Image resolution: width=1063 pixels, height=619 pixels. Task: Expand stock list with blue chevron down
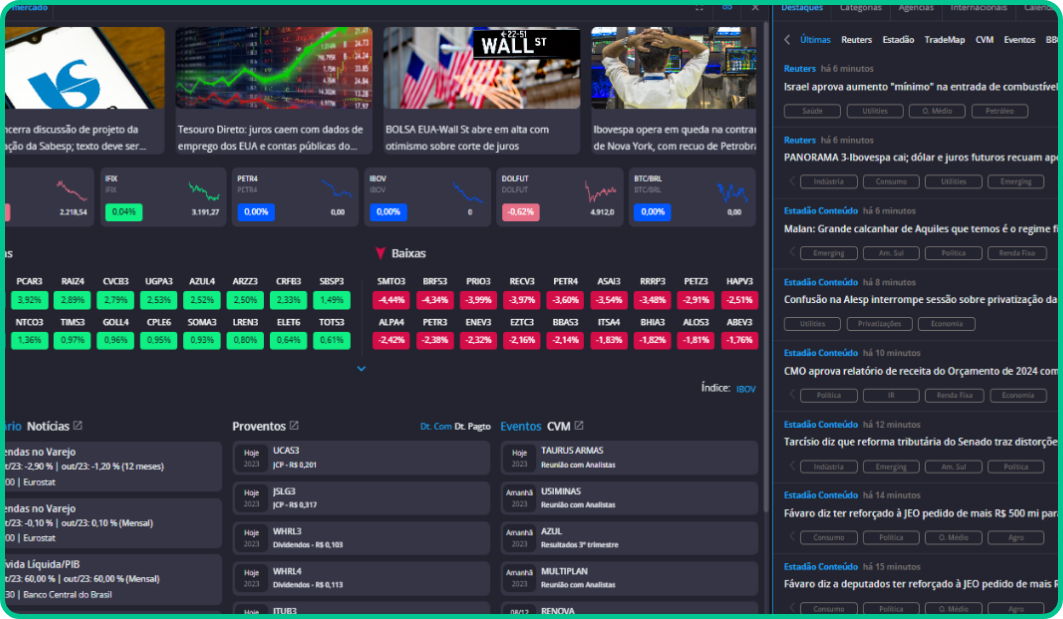coord(362,369)
